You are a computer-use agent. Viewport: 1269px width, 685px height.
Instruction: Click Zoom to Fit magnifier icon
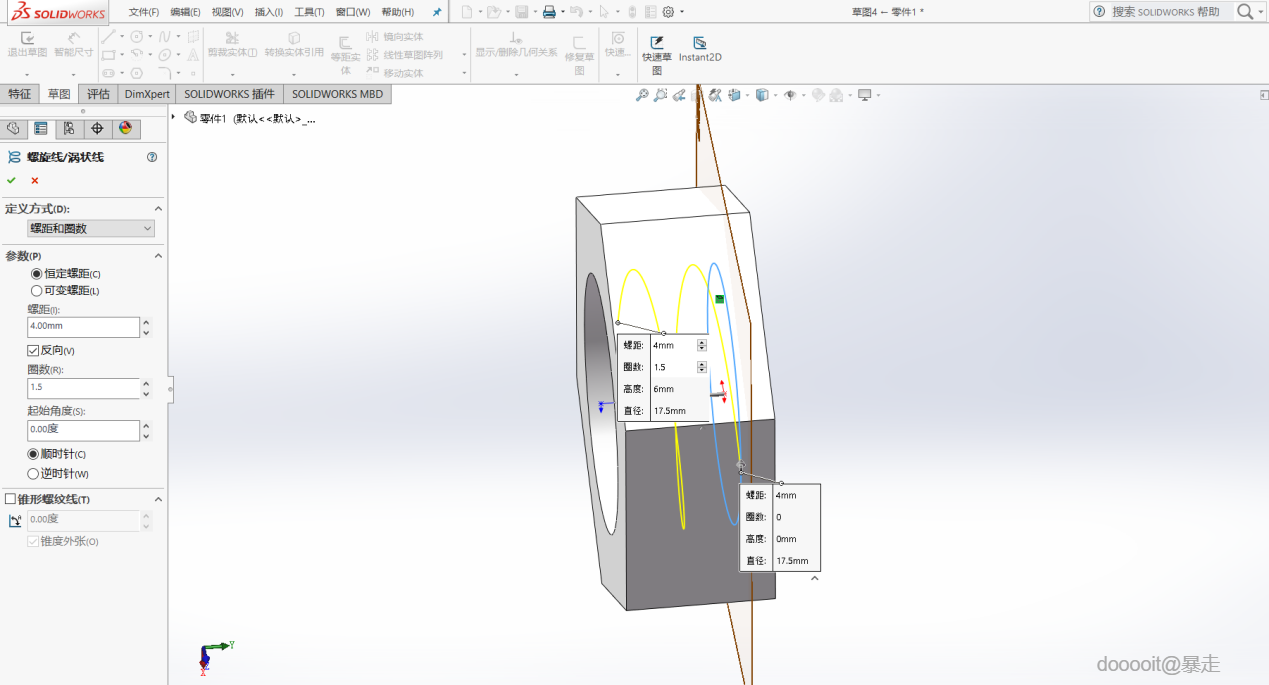642,95
